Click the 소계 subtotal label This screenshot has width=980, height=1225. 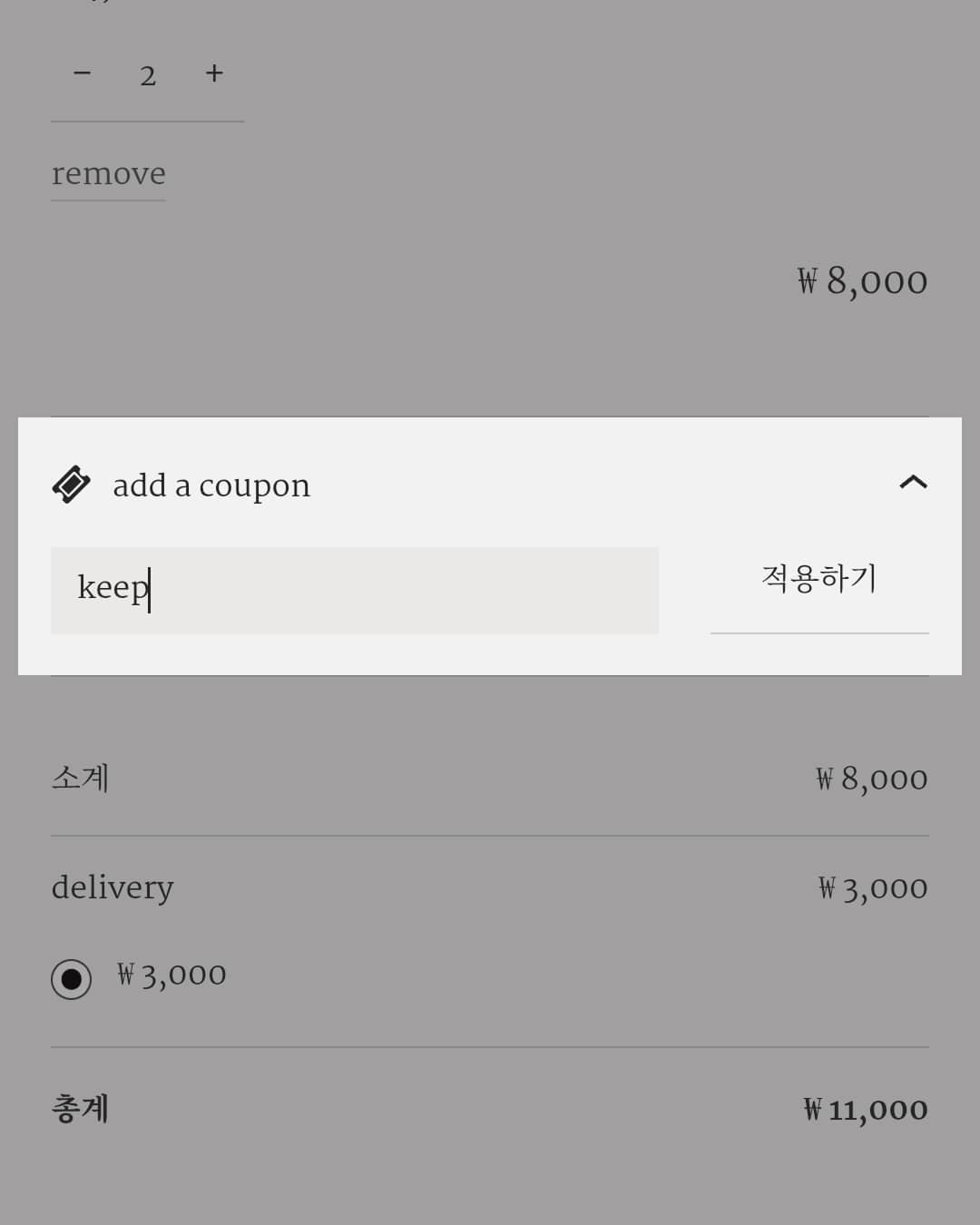[x=81, y=778]
